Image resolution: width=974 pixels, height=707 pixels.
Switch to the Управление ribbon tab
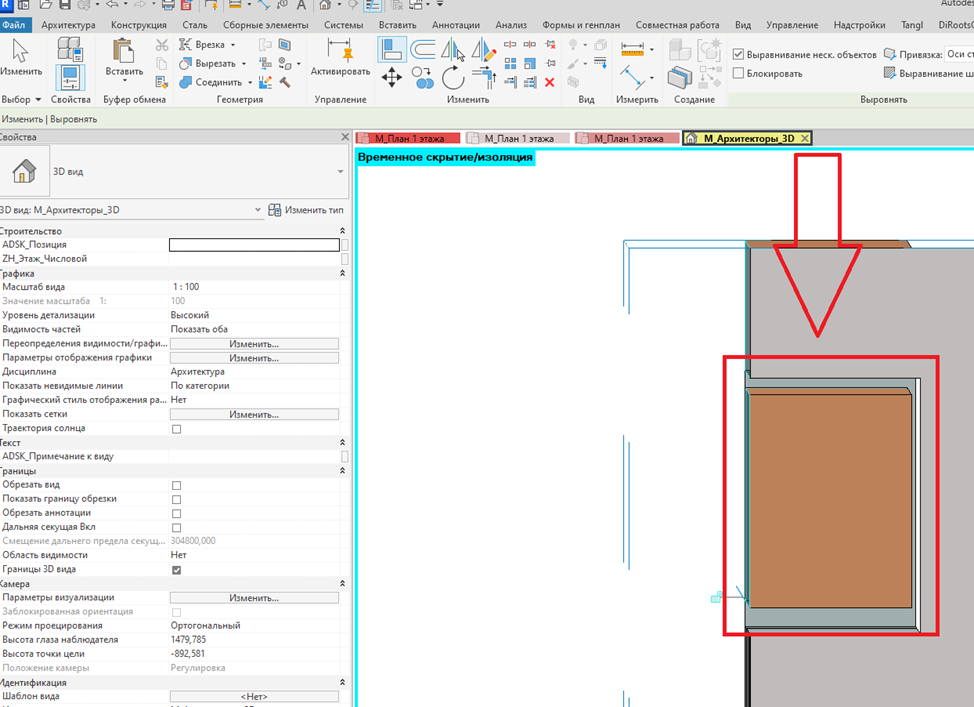pyautogui.click(x=792, y=25)
